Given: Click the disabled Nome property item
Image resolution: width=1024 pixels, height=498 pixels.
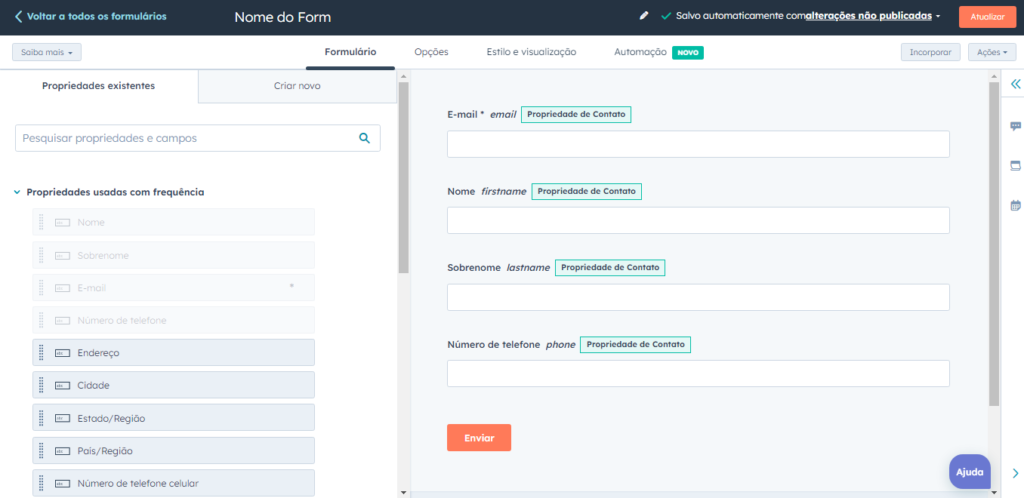Looking at the screenshot, I should [x=174, y=222].
